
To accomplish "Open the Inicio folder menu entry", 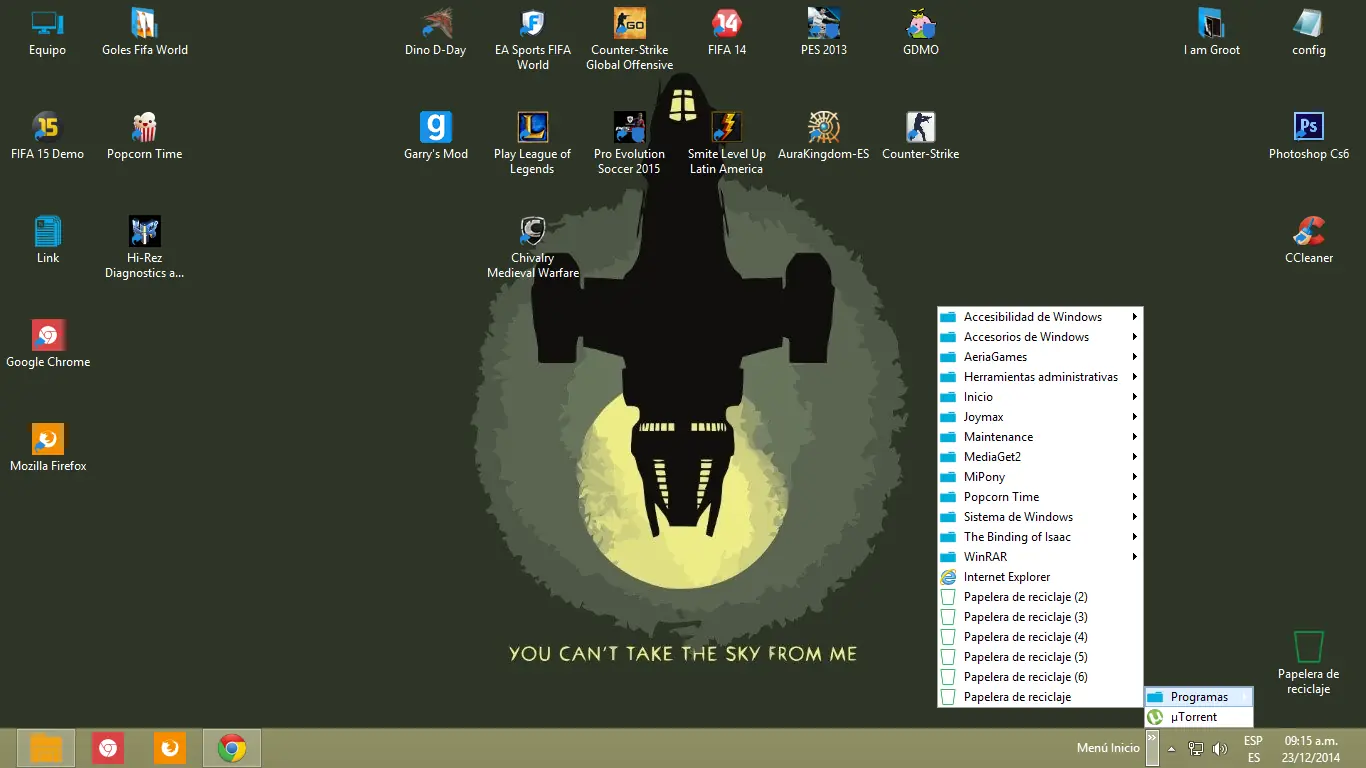I will (1040, 397).
